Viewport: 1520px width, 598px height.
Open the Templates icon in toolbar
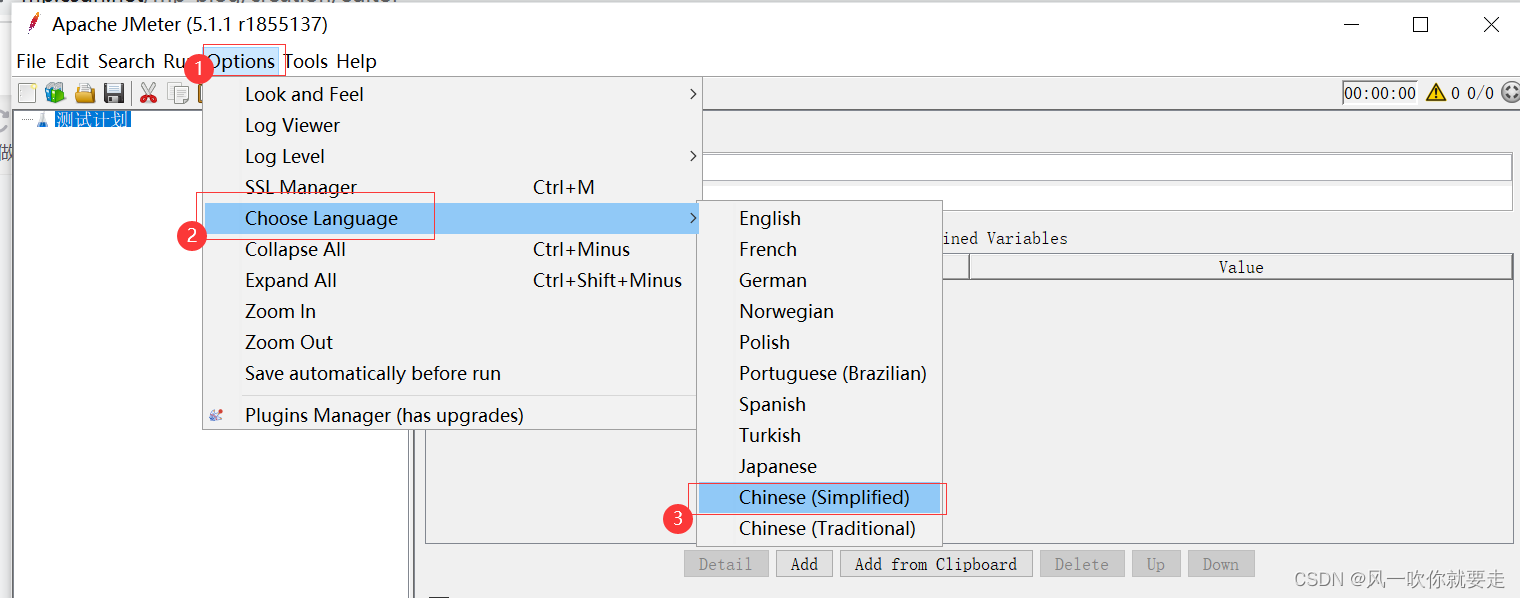pyautogui.click(x=55, y=93)
